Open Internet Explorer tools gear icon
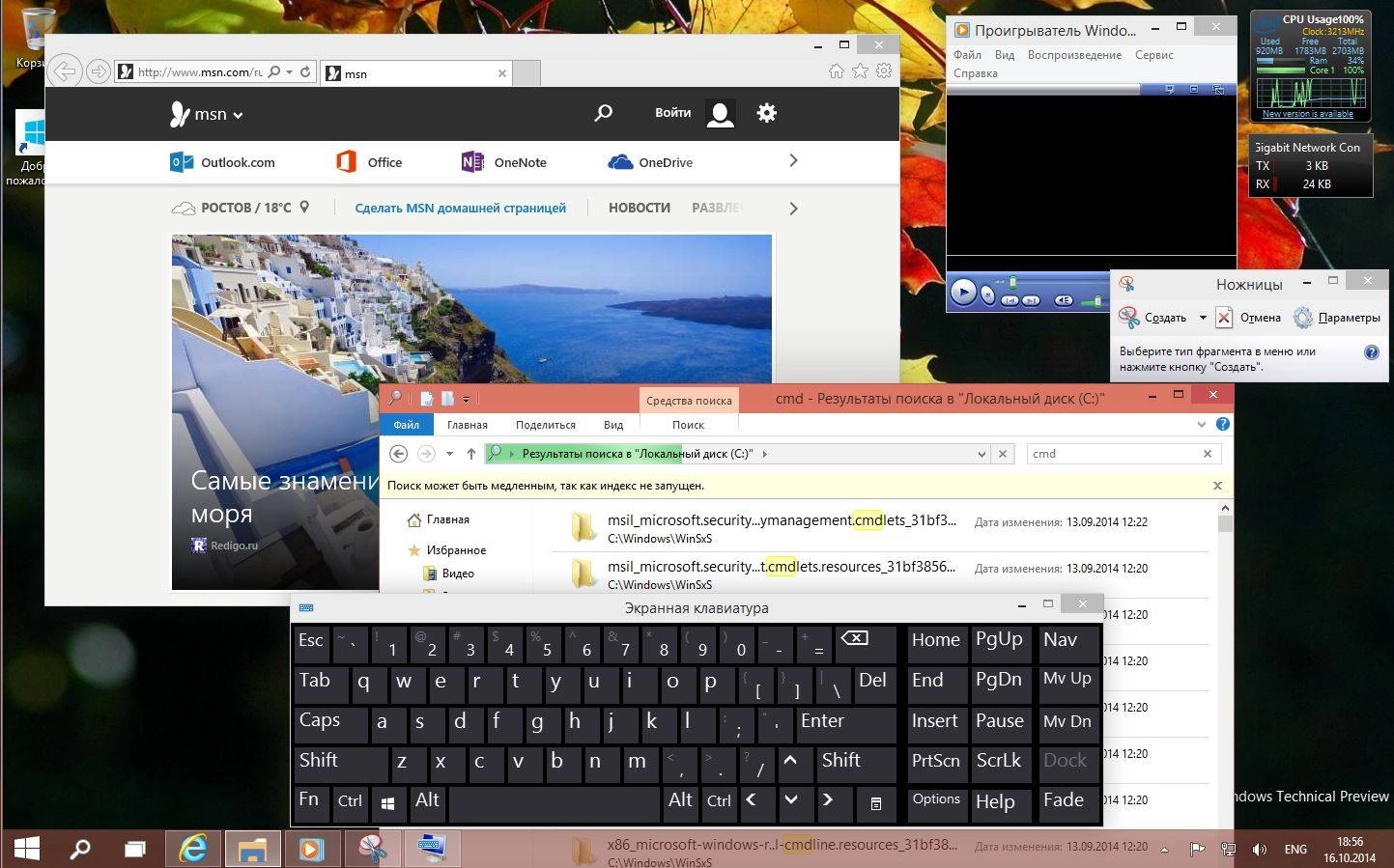 (884, 71)
